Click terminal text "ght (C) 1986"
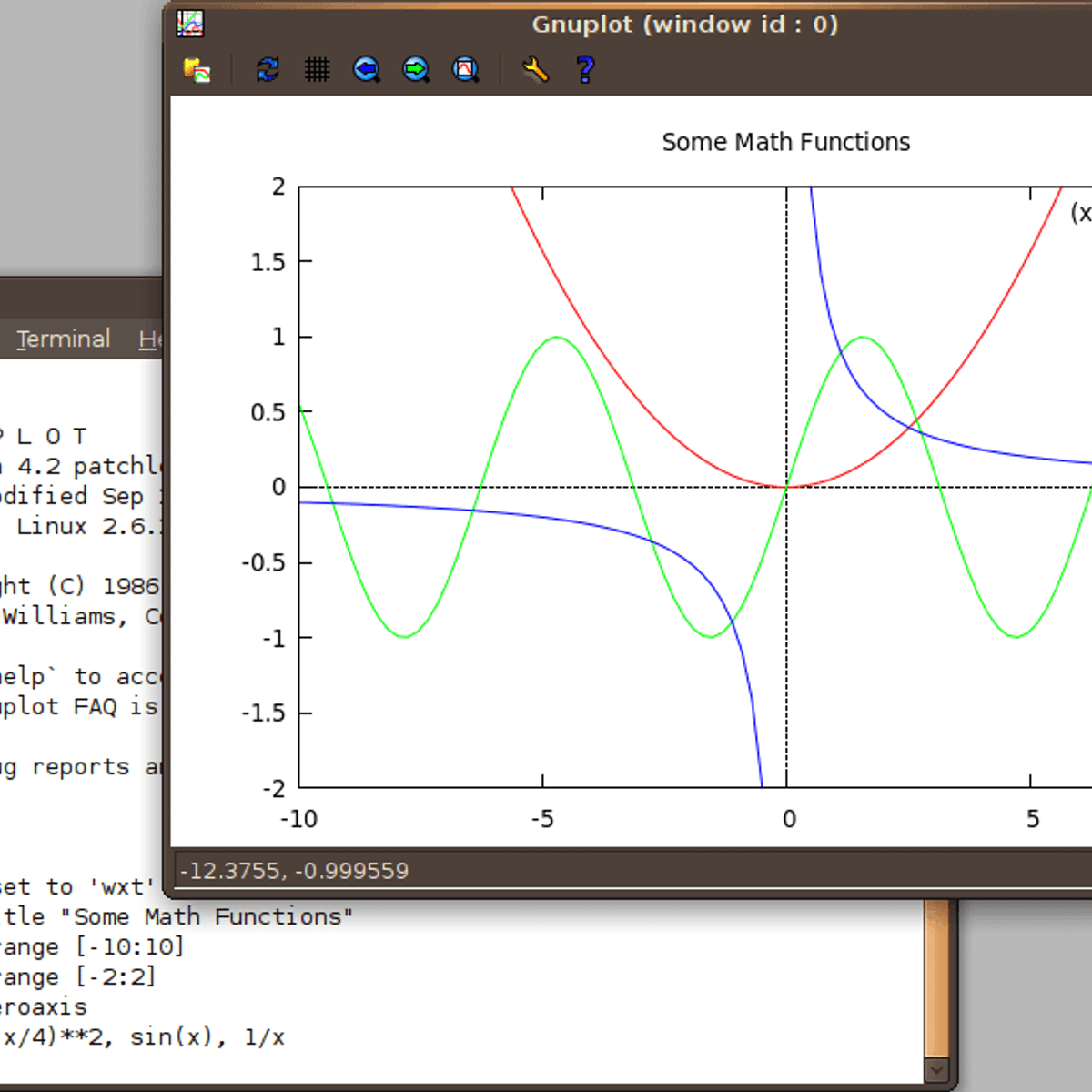The image size is (1092, 1092). coord(80,586)
